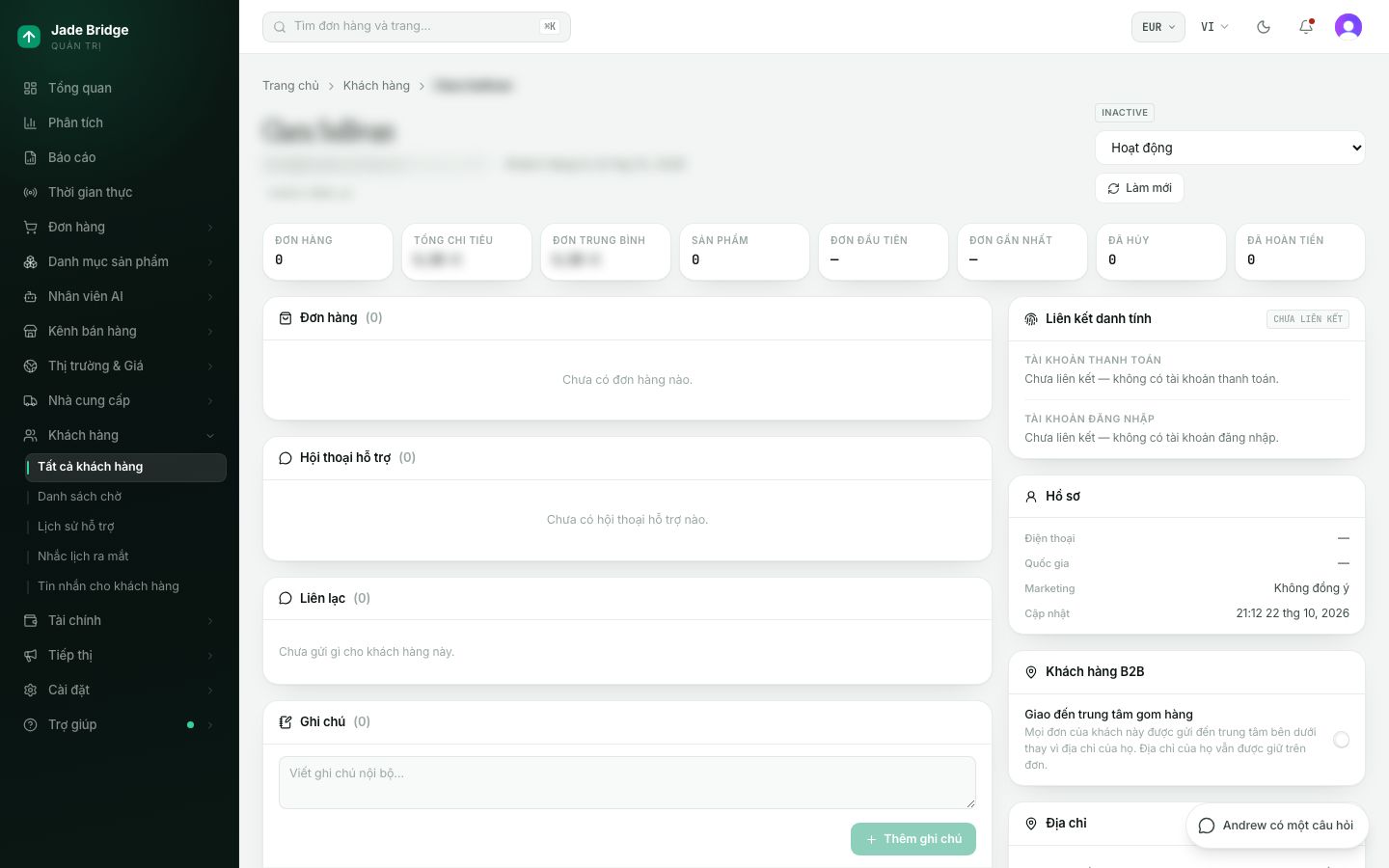Expand the Đơn hàng sidebar menu
This screenshot has width=1389, height=868.
120,227
